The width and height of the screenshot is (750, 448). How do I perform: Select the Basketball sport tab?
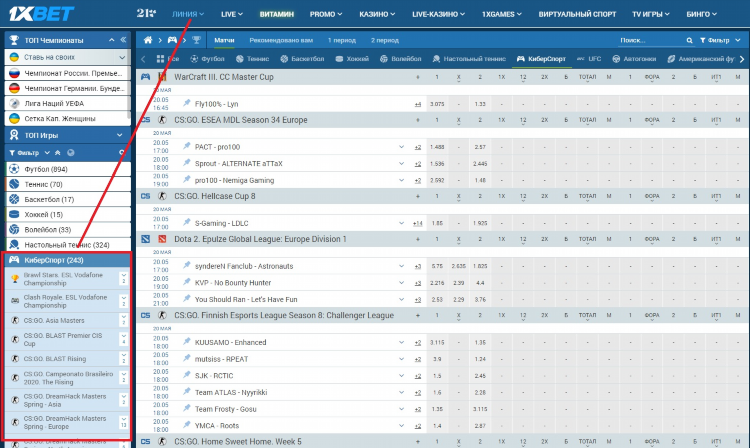click(302, 59)
